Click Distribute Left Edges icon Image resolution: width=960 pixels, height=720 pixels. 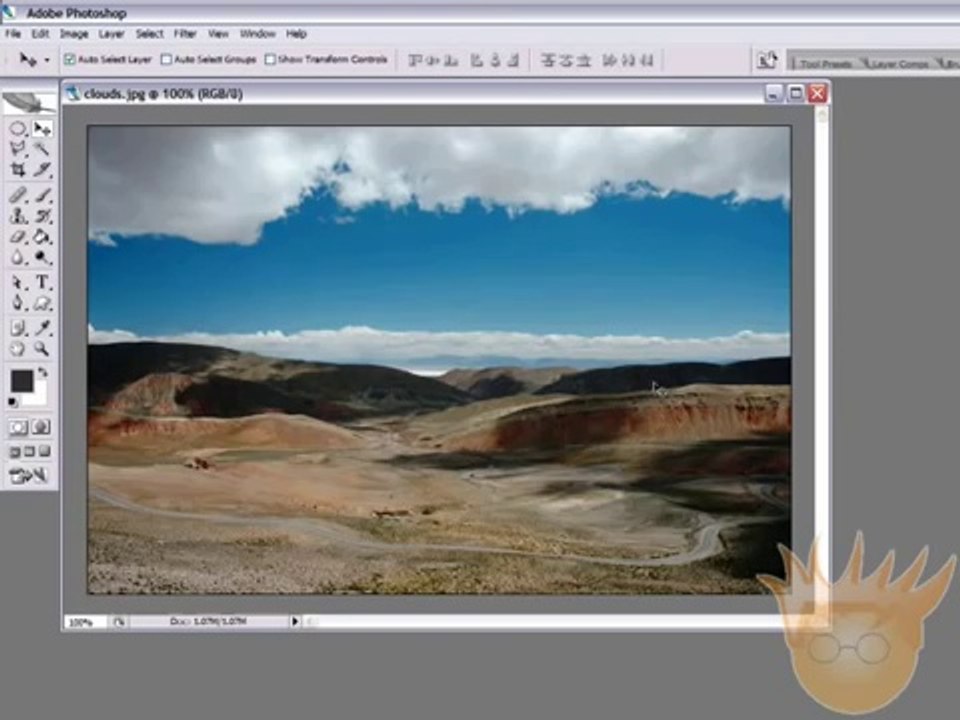tap(609, 60)
